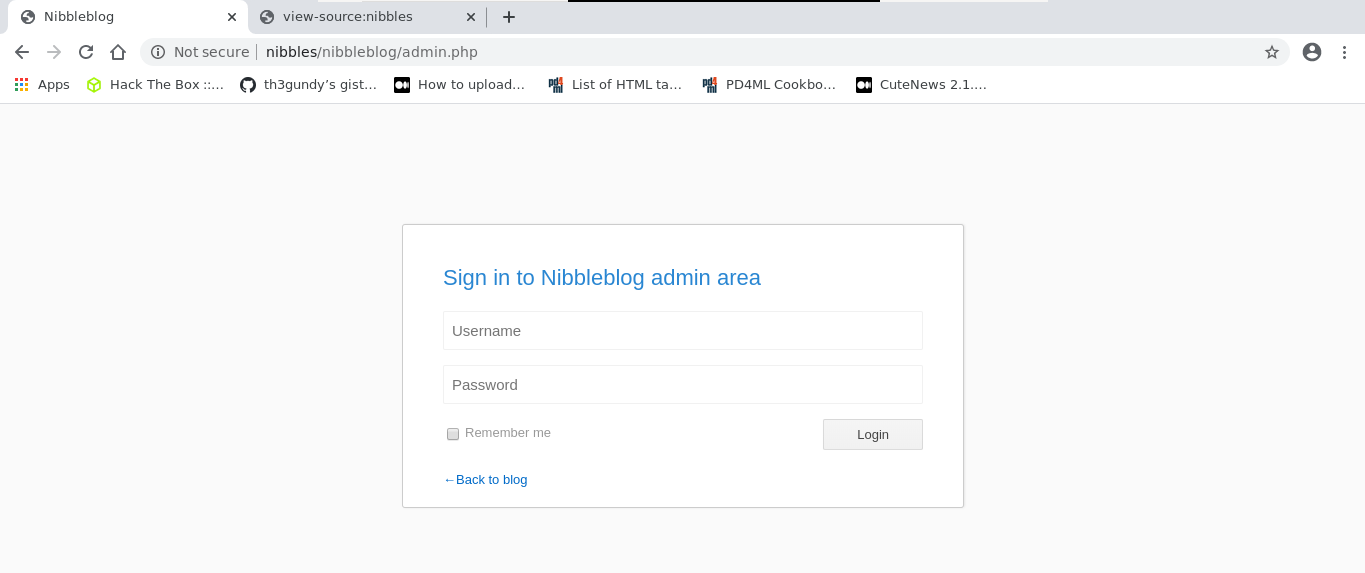Go back with the browser back arrow
The width and height of the screenshot is (1365, 573).
pos(22,52)
